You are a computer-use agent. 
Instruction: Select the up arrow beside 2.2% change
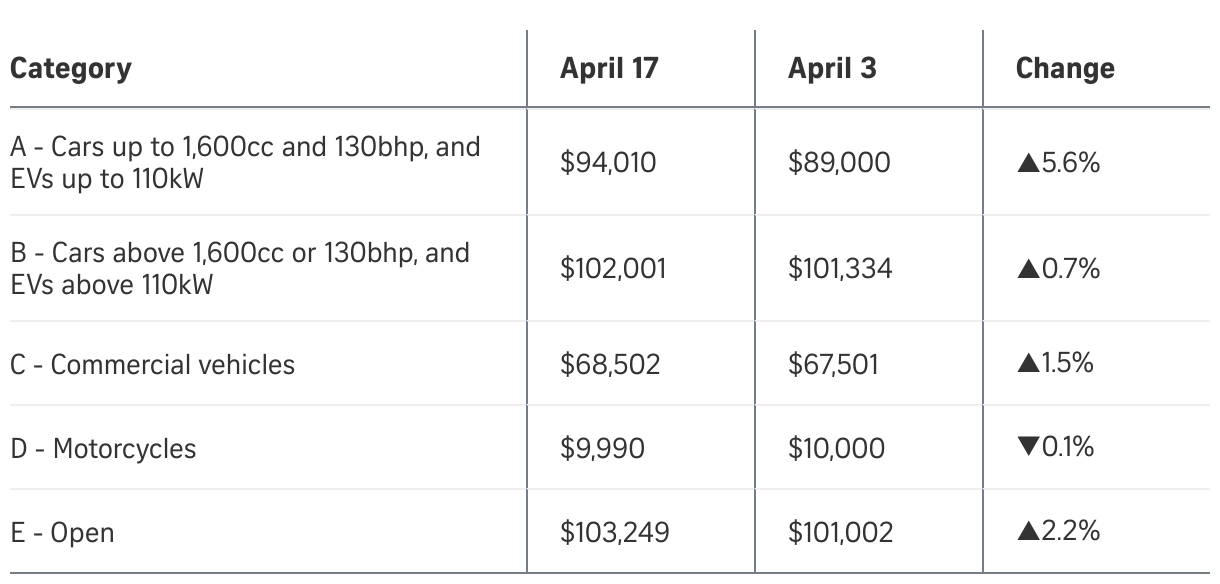click(x=1025, y=532)
